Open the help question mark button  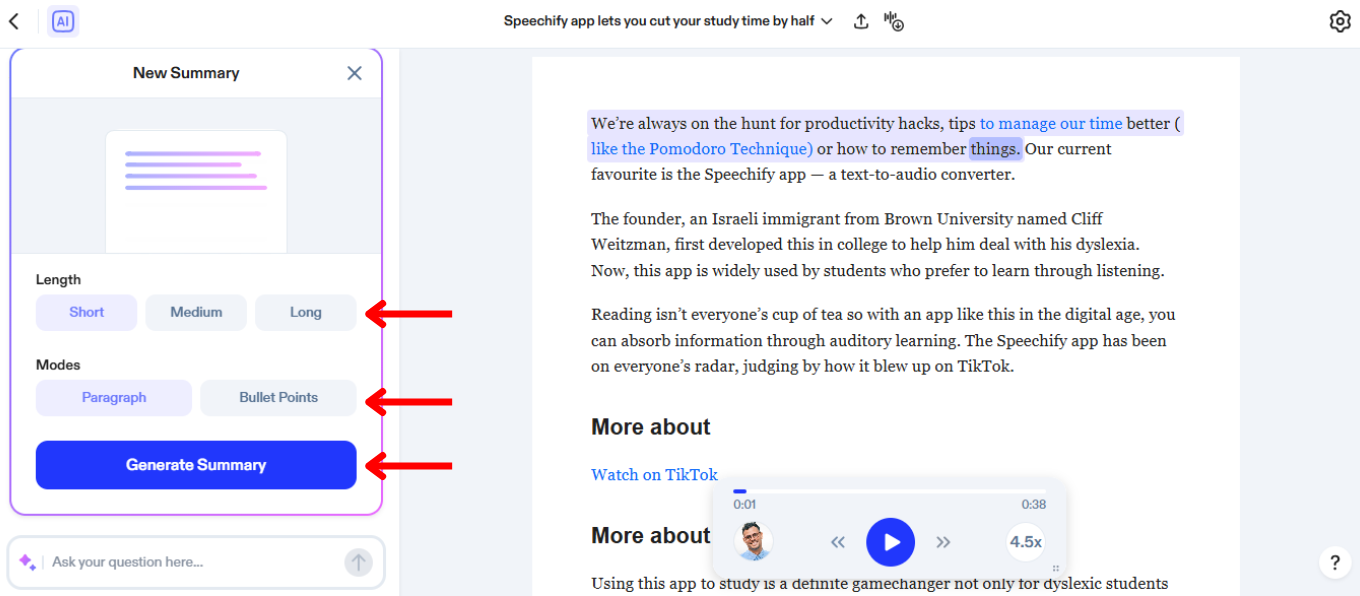[1335, 562]
